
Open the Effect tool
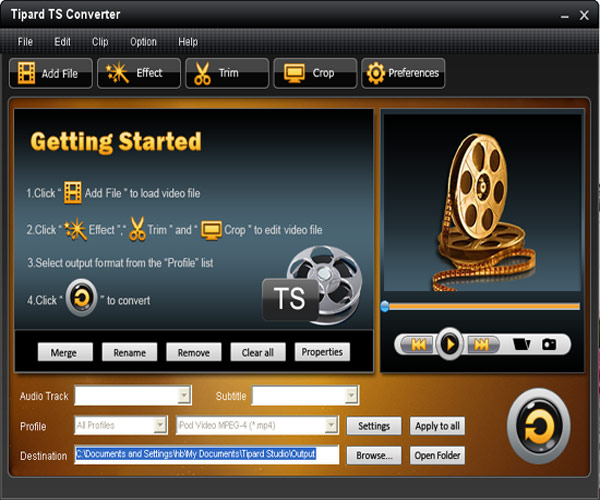coord(139,73)
